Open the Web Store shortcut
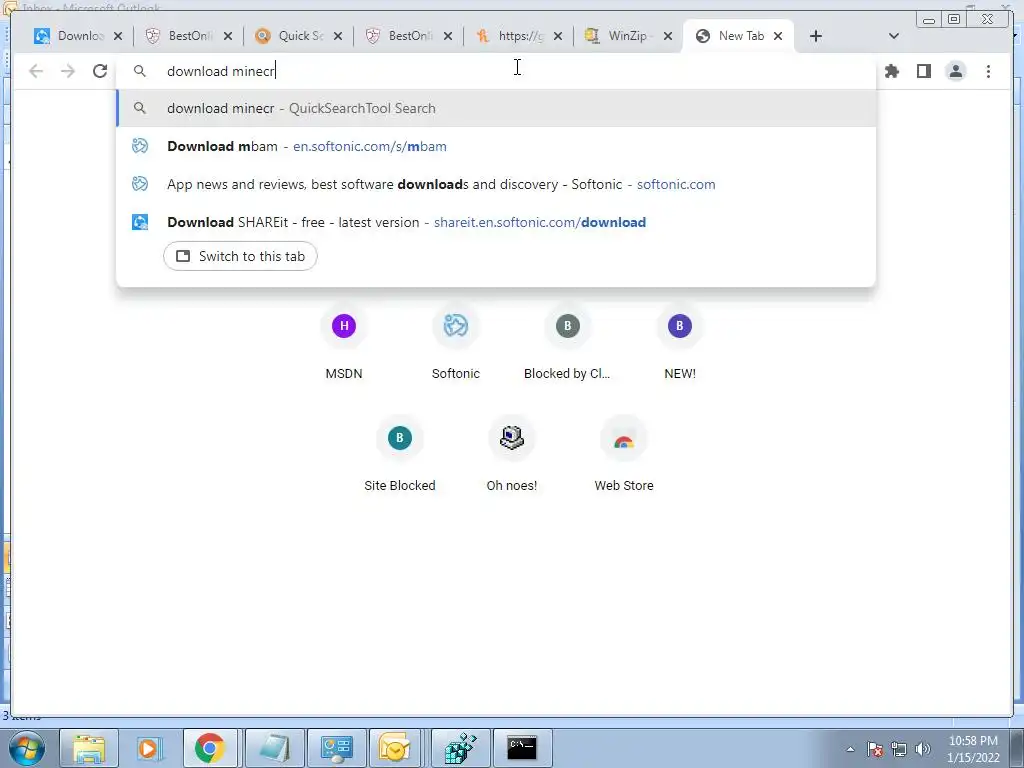The height and width of the screenshot is (768, 1024). point(624,455)
